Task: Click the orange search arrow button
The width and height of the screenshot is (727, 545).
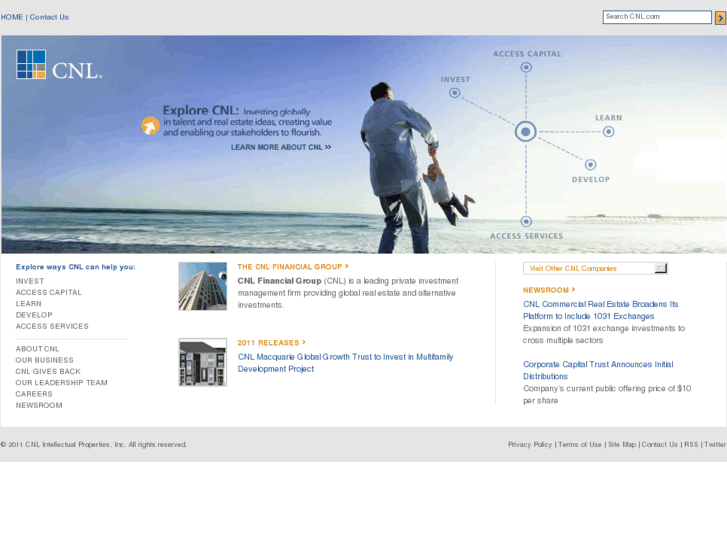Action: 720,18
